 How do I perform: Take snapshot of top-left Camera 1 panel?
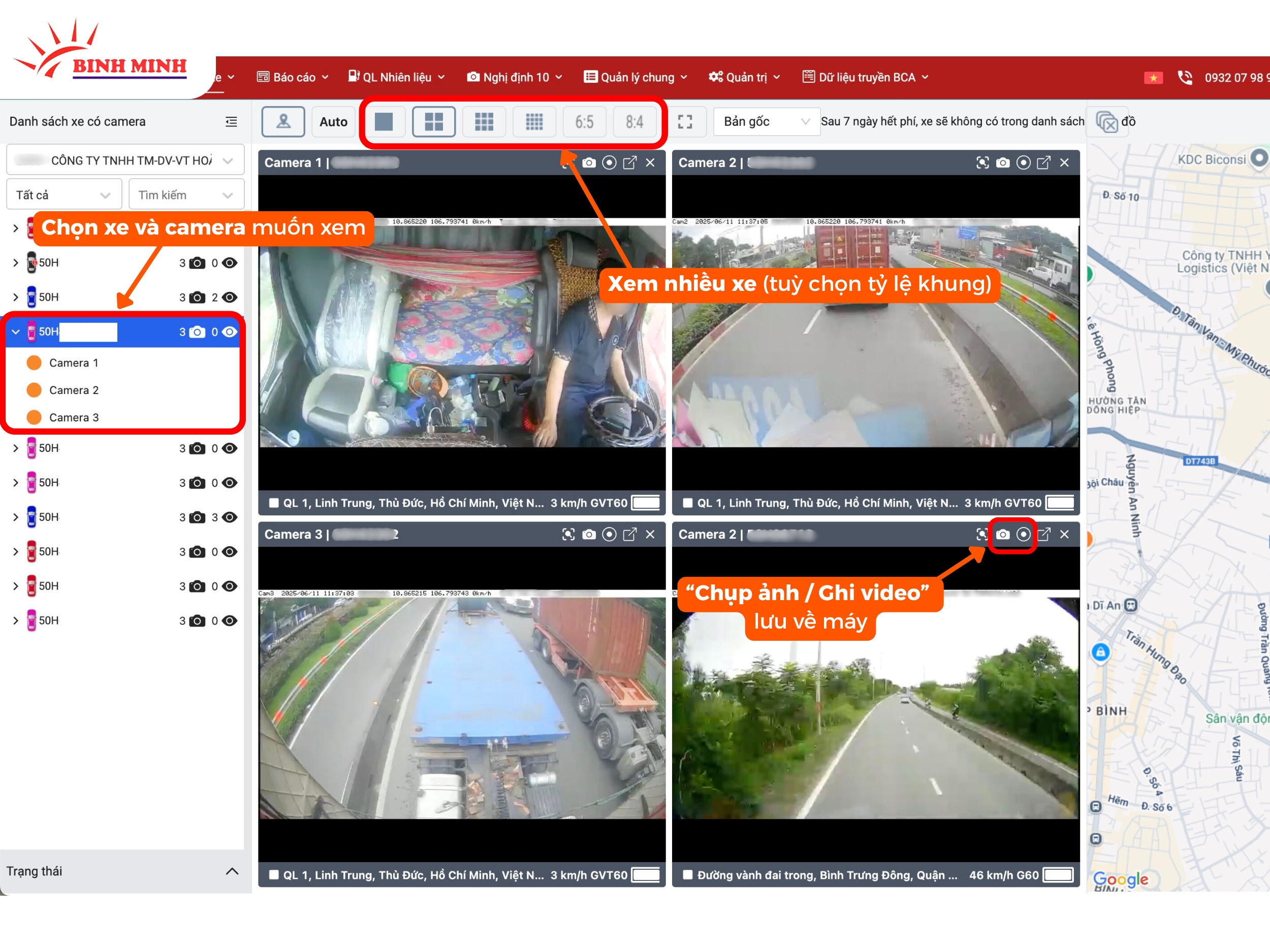589,163
